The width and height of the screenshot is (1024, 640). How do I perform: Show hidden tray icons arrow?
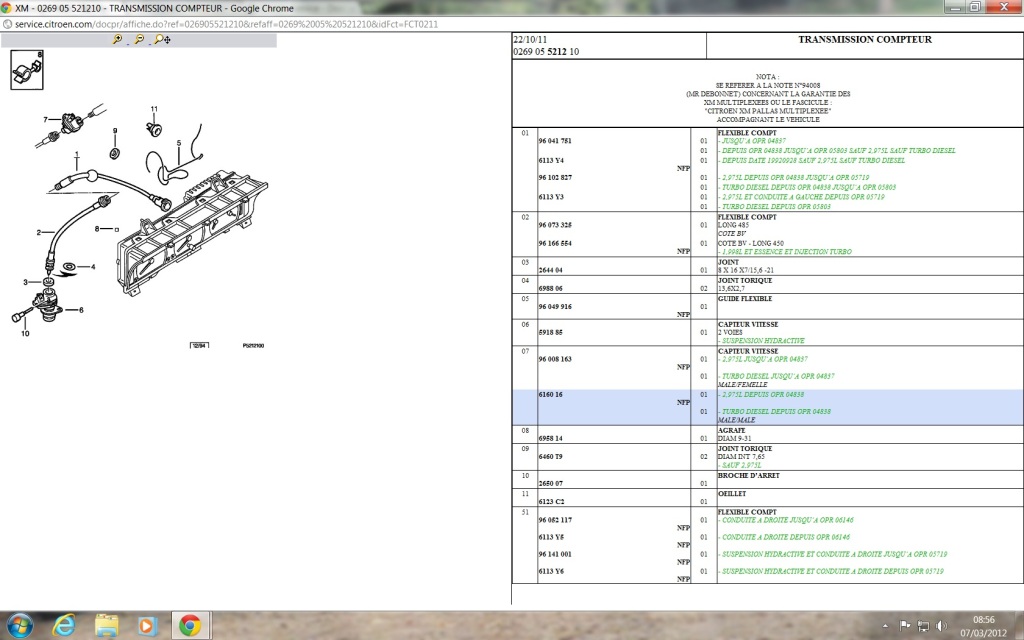pos(888,626)
